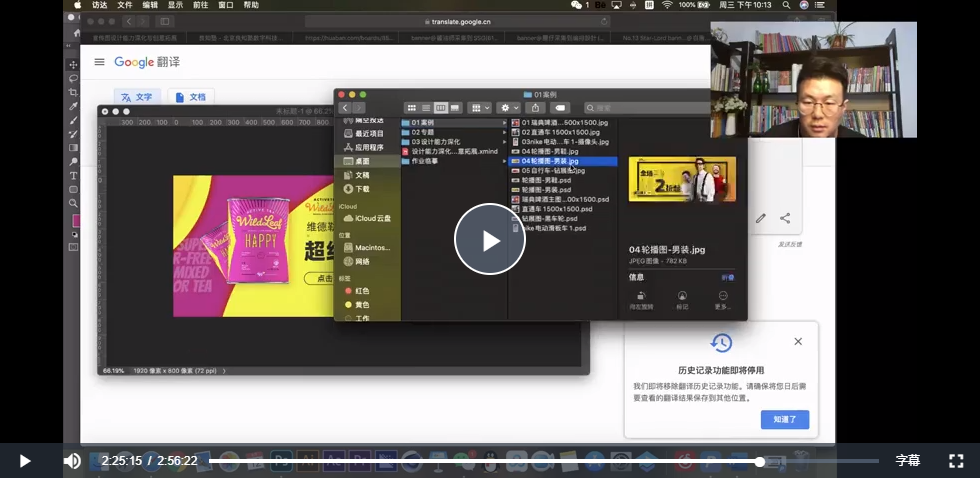The height and width of the screenshot is (478, 980).
Task: Switch Finder to column view
Action: 441,108
